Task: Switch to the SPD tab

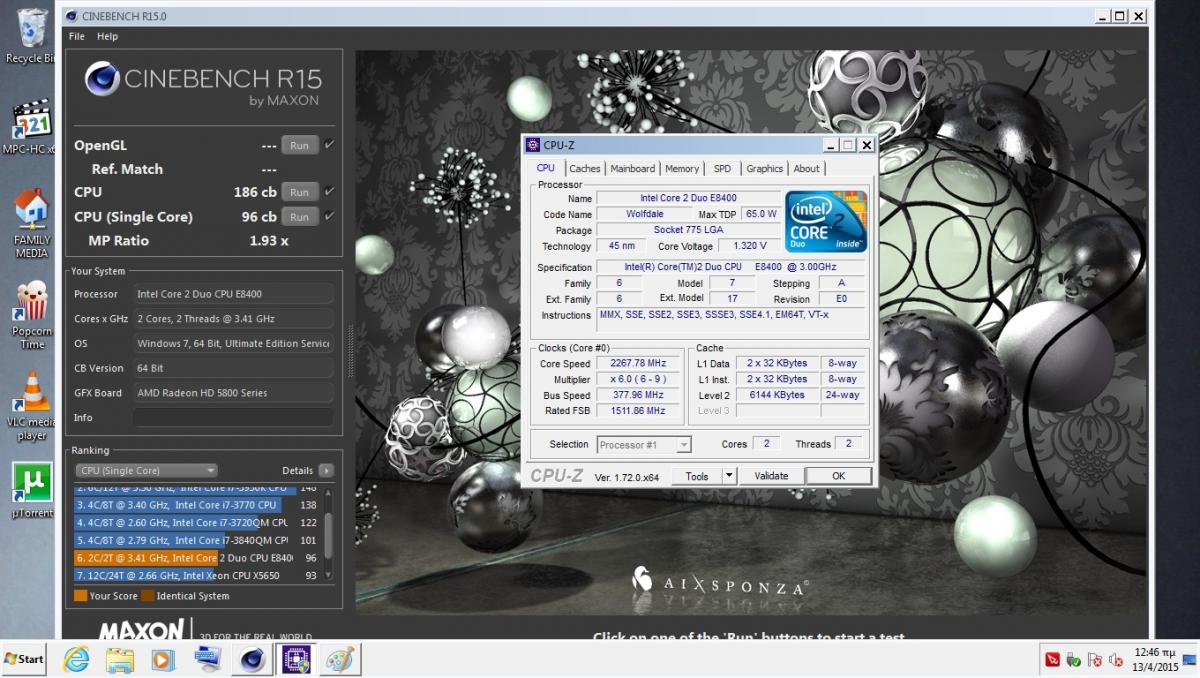Action: 722,169
